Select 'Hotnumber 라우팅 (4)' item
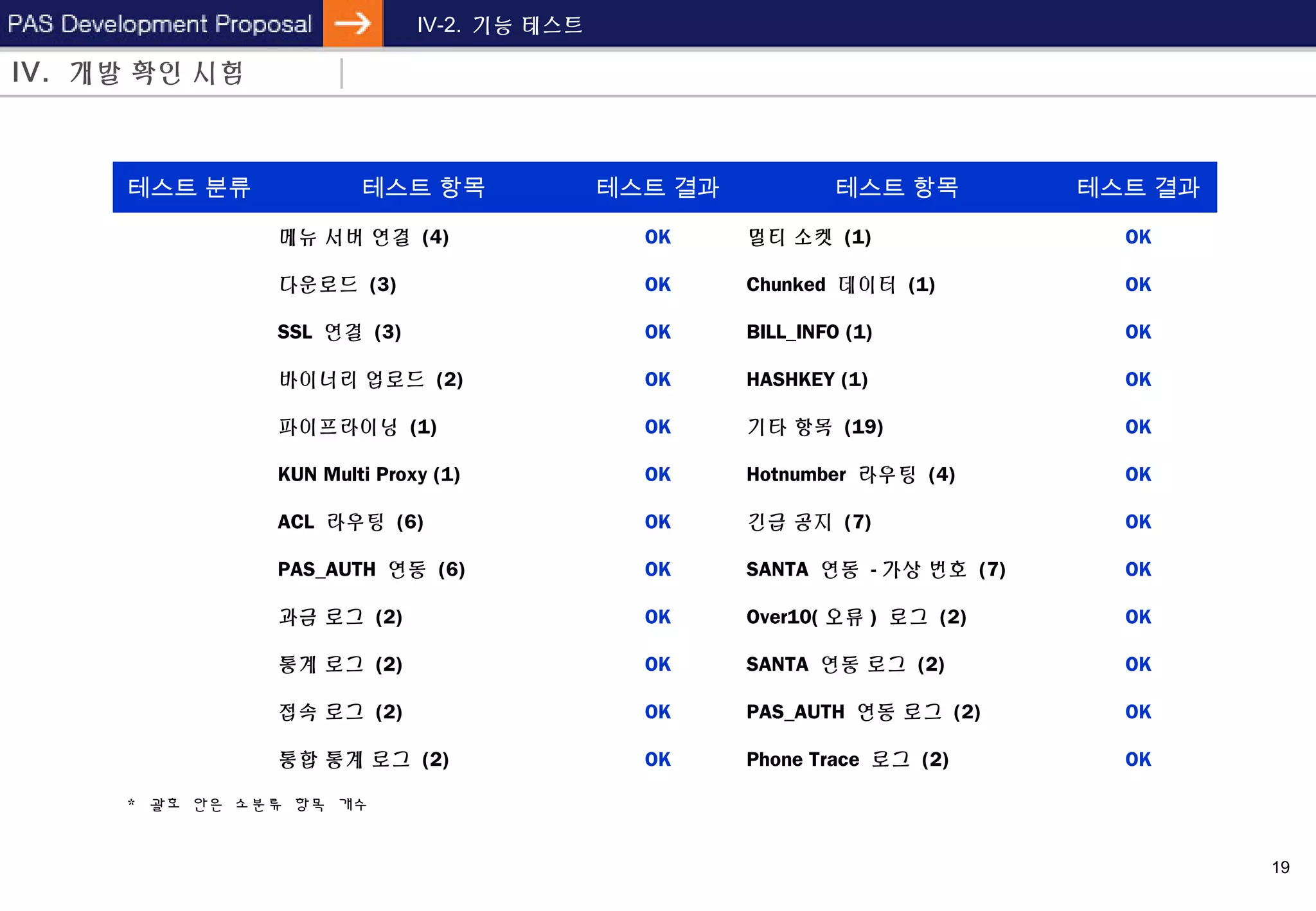The width and height of the screenshot is (1316, 911). point(851,475)
